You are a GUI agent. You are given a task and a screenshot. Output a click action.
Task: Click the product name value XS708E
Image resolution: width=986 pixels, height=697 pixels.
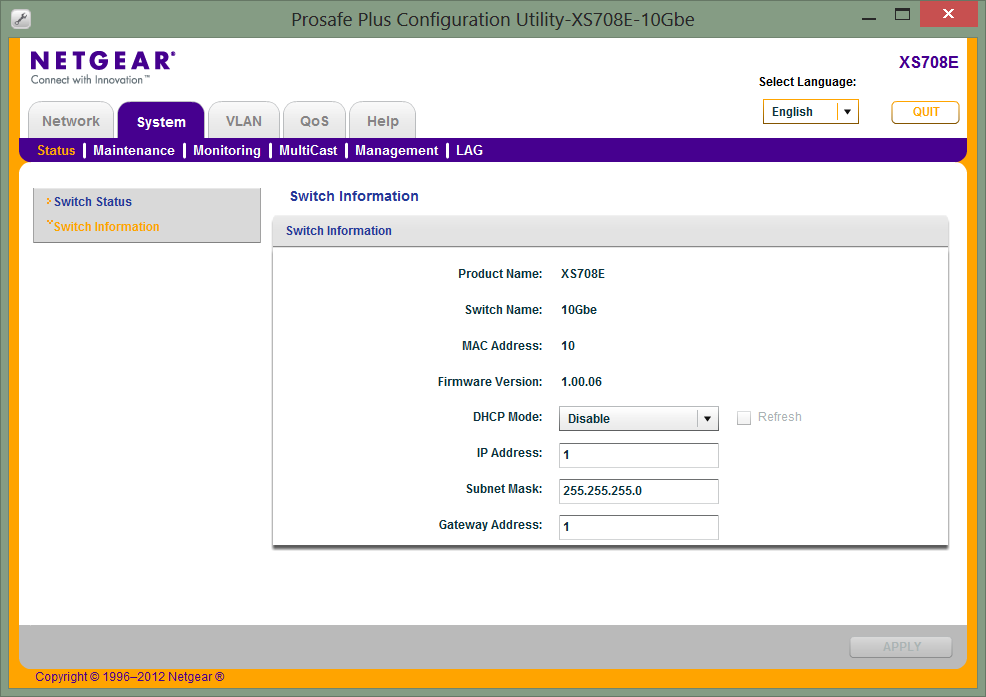tap(582, 274)
